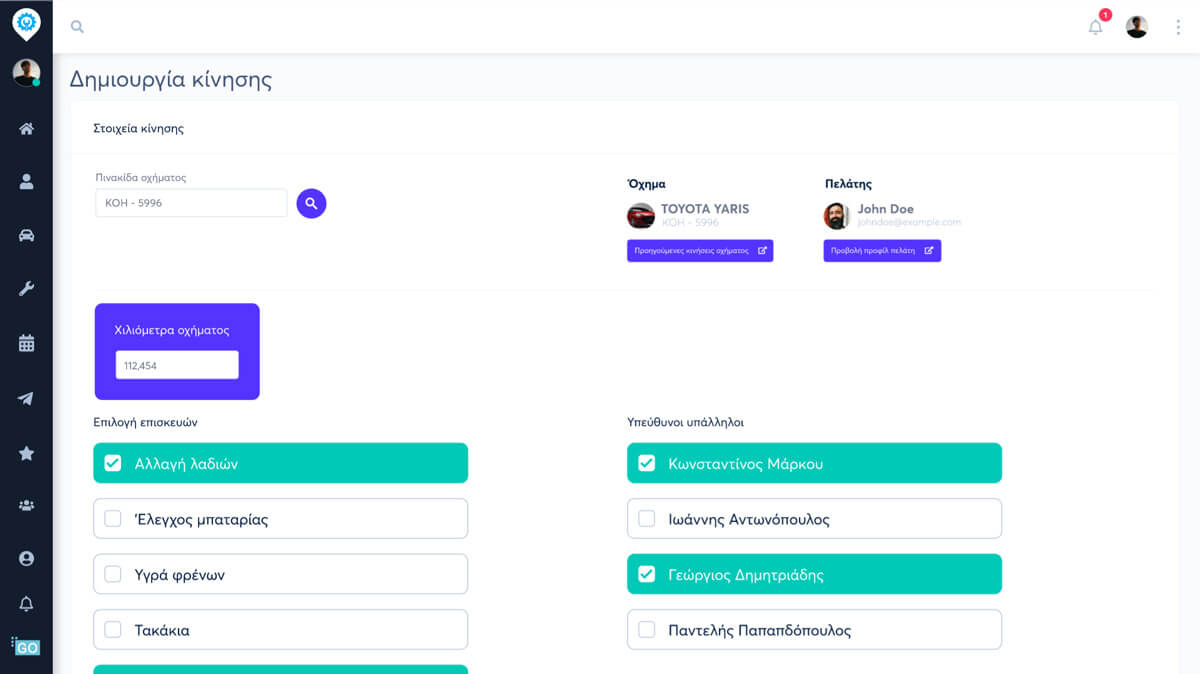The width and height of the screenshot is (1200, 674).
Task: Open the search magnifier in top bar
Action: [77, 26]
